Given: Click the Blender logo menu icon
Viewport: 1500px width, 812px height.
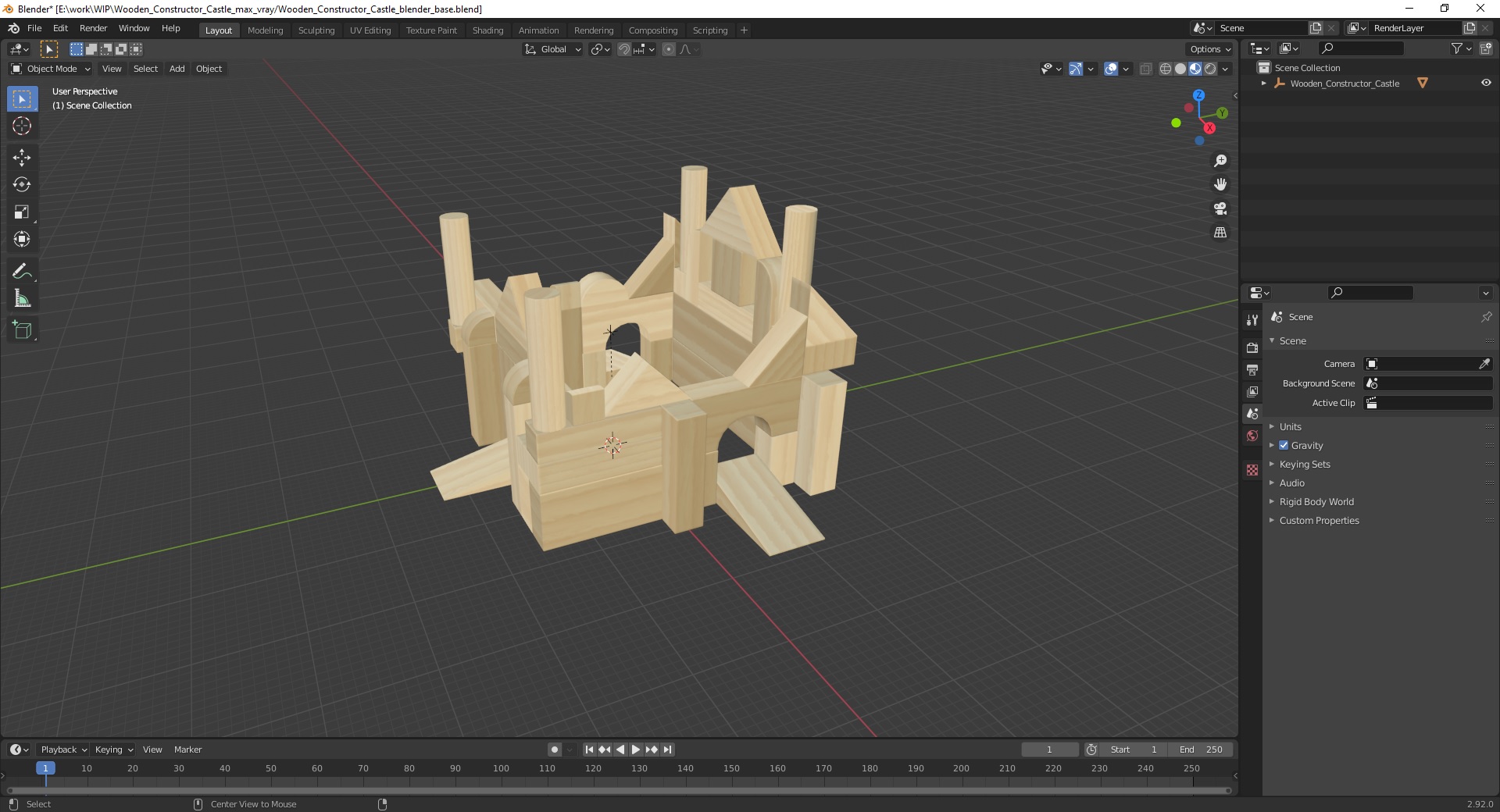Looking at the screenshot, I should (x=13, y=28).
